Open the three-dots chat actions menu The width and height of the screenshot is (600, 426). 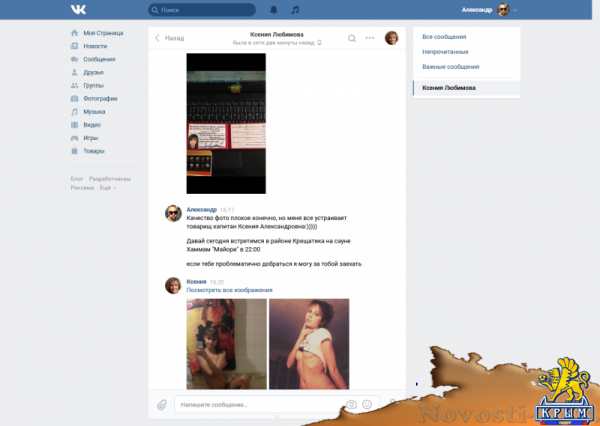tap(370, 39)
